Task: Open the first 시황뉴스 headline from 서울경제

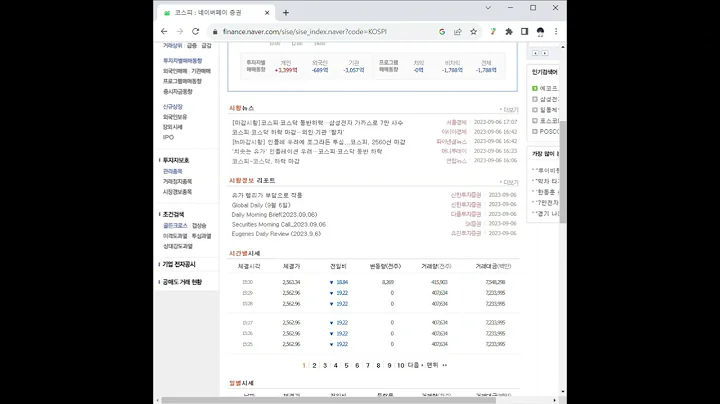Action: pyautogui.click(x=317, y=123)
